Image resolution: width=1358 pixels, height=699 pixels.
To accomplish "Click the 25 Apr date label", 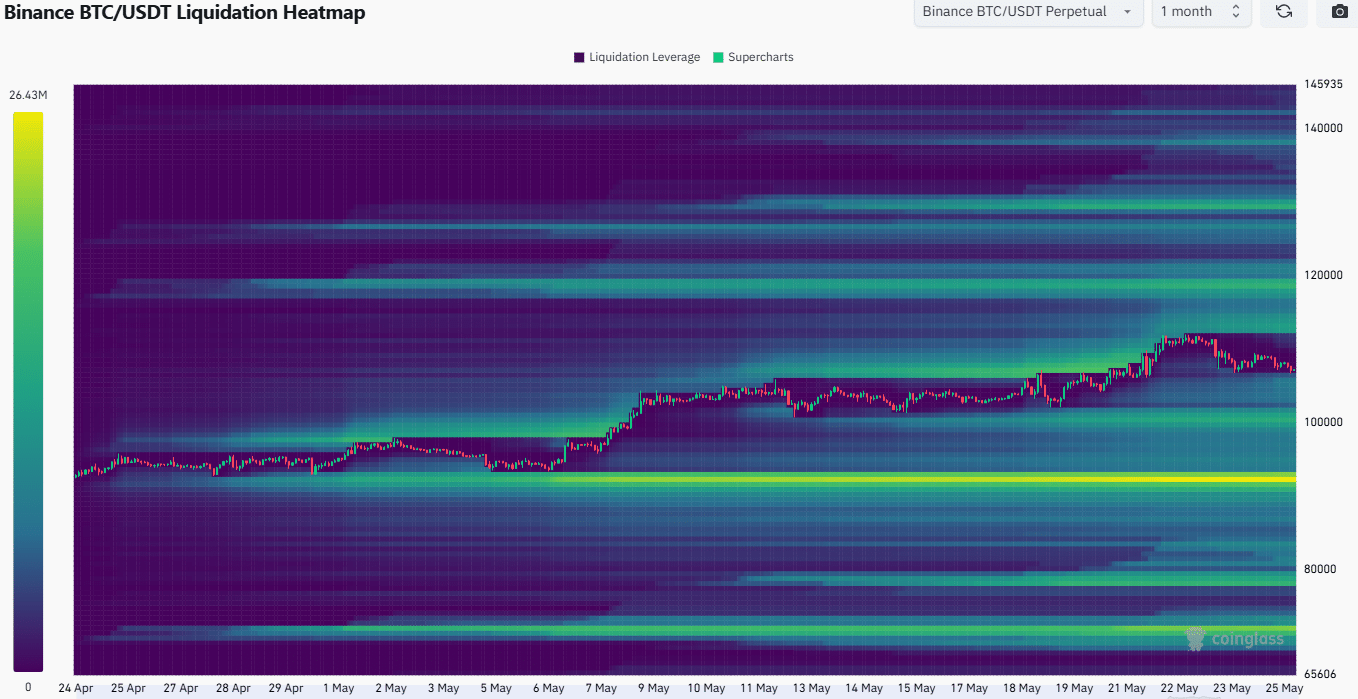I will coord(128,688).
